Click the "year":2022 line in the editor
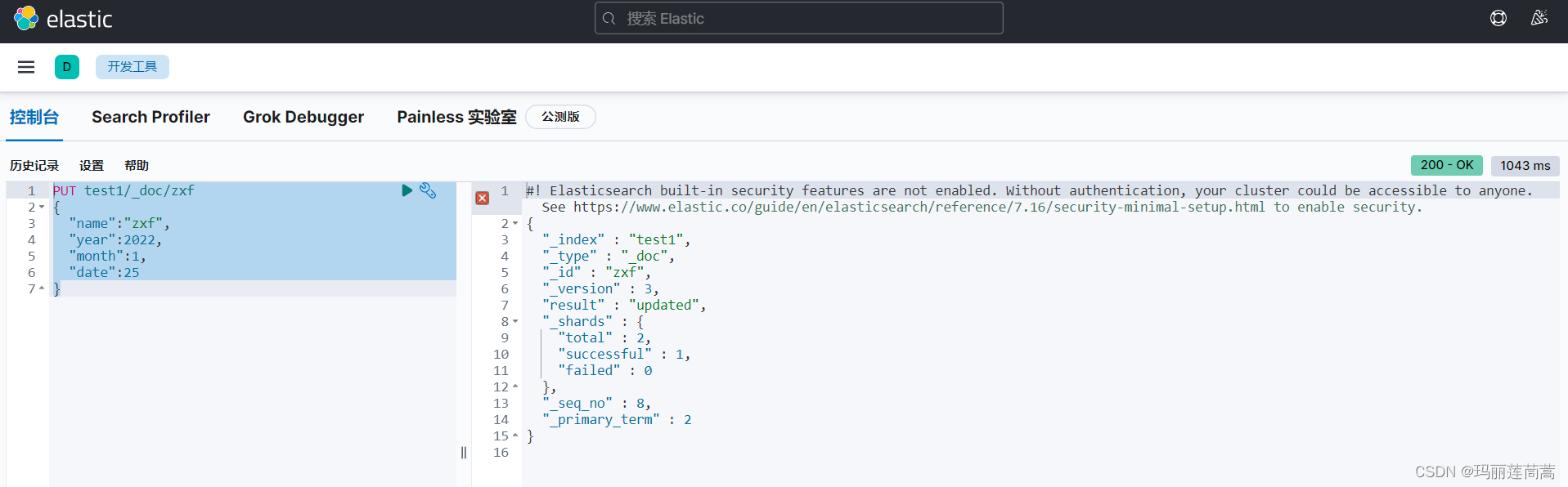Screen dimensions: 1568x487 [115, 239]
